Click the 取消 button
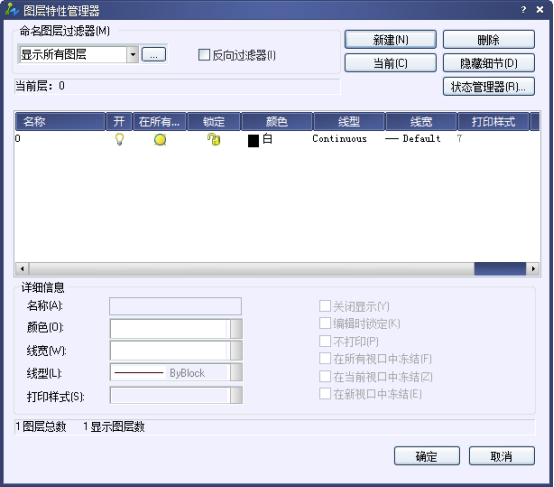 (x=502, y=456)
